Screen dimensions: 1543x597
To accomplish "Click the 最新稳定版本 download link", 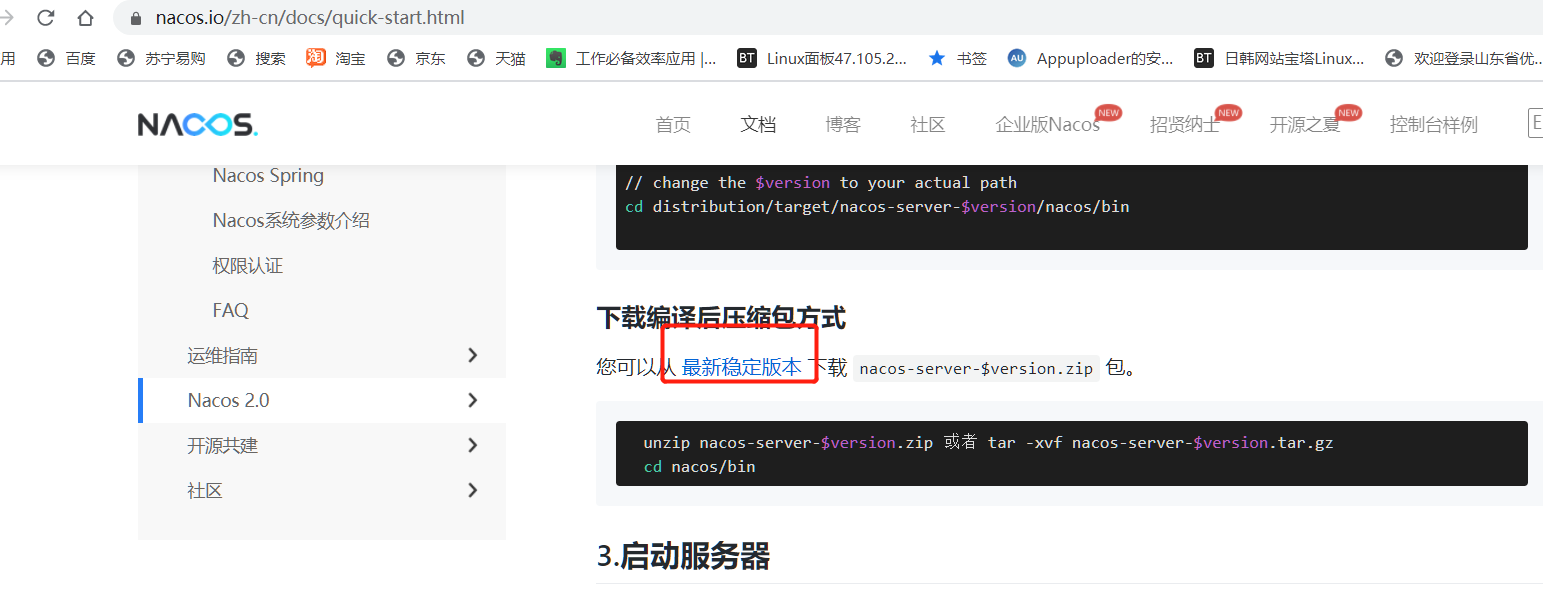I will [x=741, y=367].
